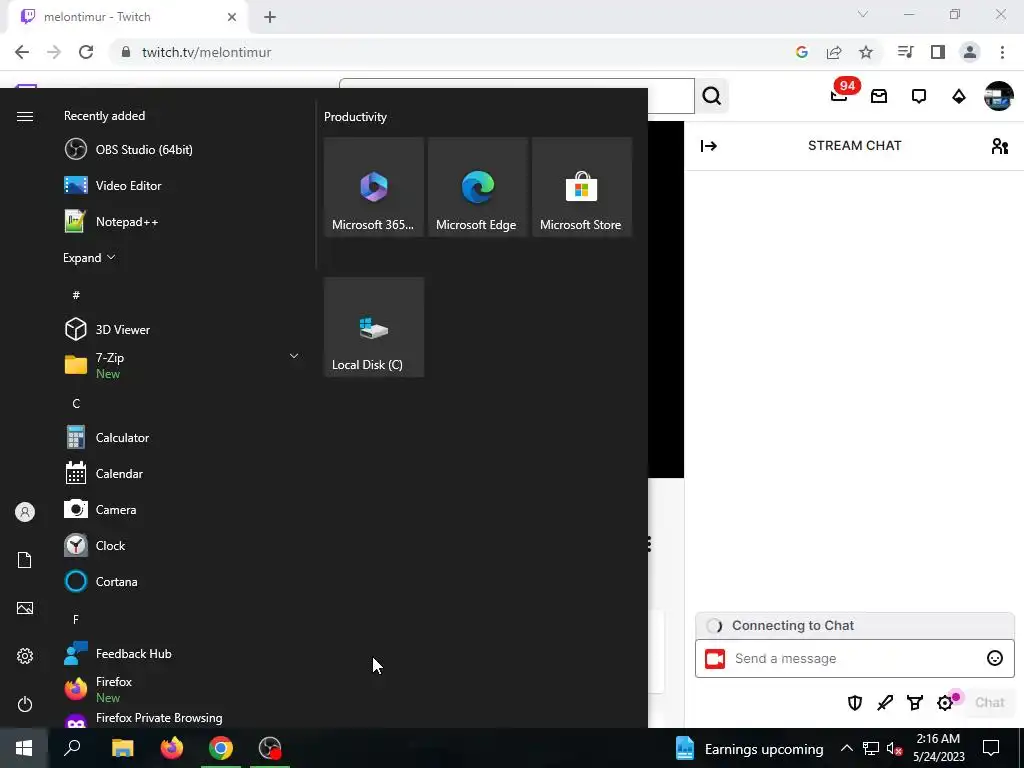Open the clock showing 2:16 AM
This screenshot has height=768, width=1024.
(938, 748)
